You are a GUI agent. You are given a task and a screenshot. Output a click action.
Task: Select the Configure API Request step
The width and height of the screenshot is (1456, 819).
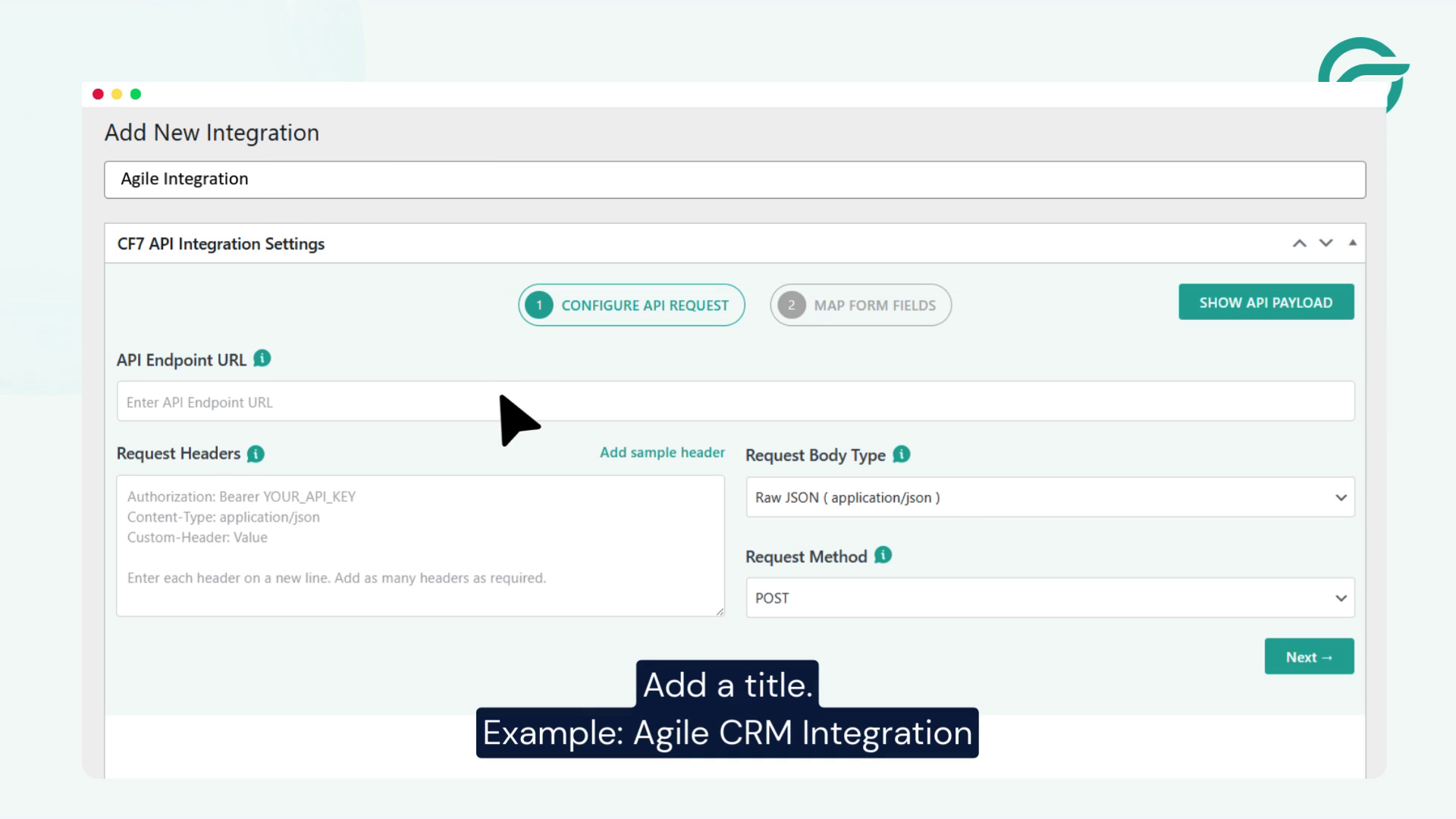tap(631, 305)
